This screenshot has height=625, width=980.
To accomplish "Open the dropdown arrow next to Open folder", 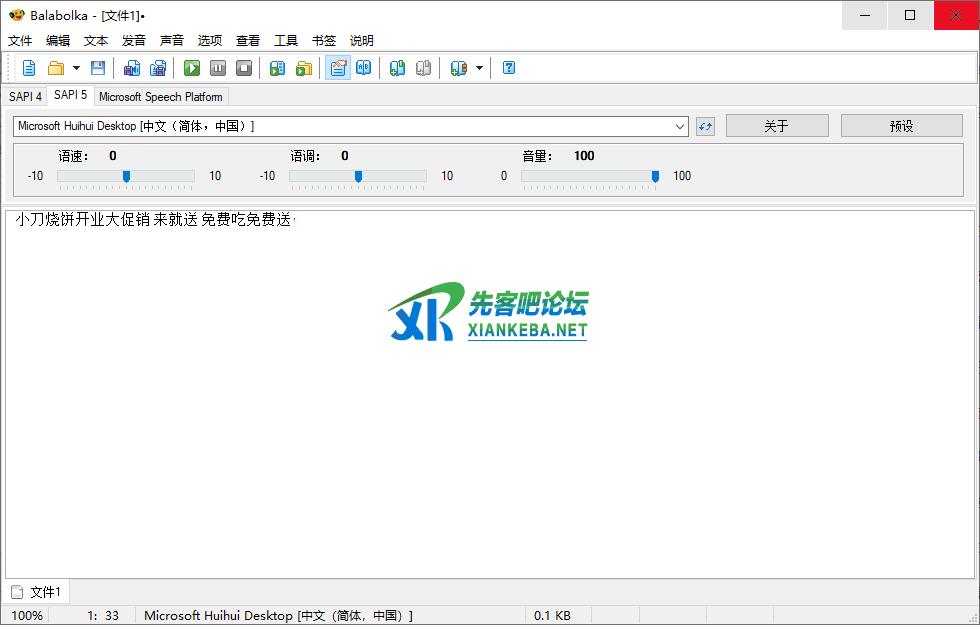I will coord(76,68).
